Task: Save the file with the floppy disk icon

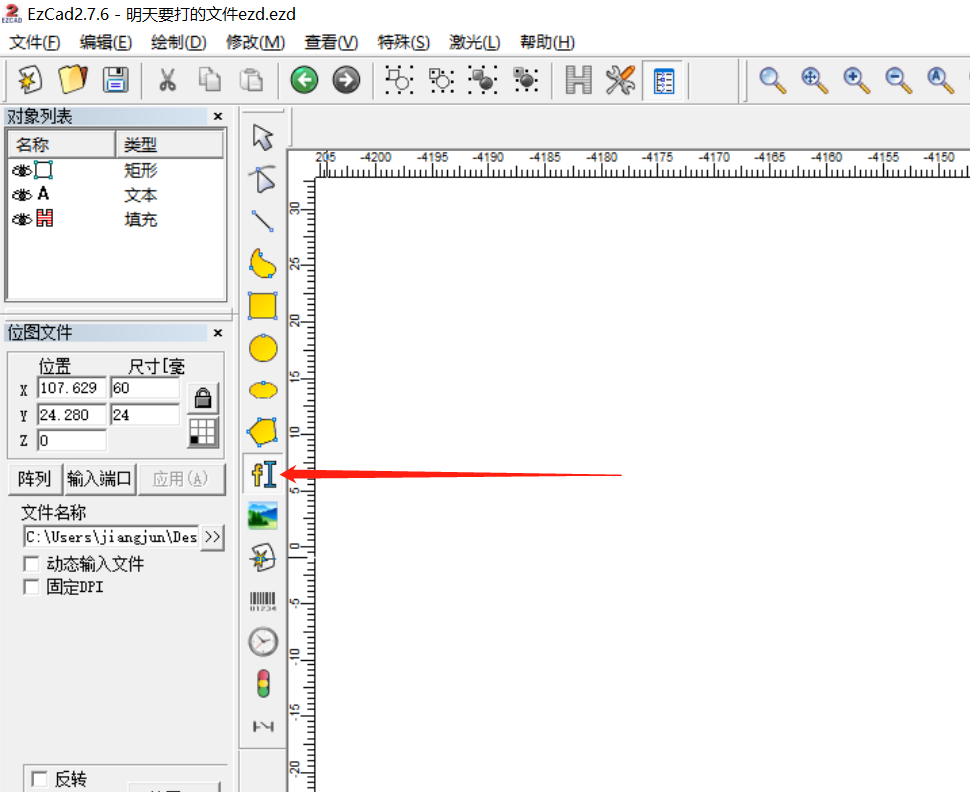Action: (x=116, y=80)
